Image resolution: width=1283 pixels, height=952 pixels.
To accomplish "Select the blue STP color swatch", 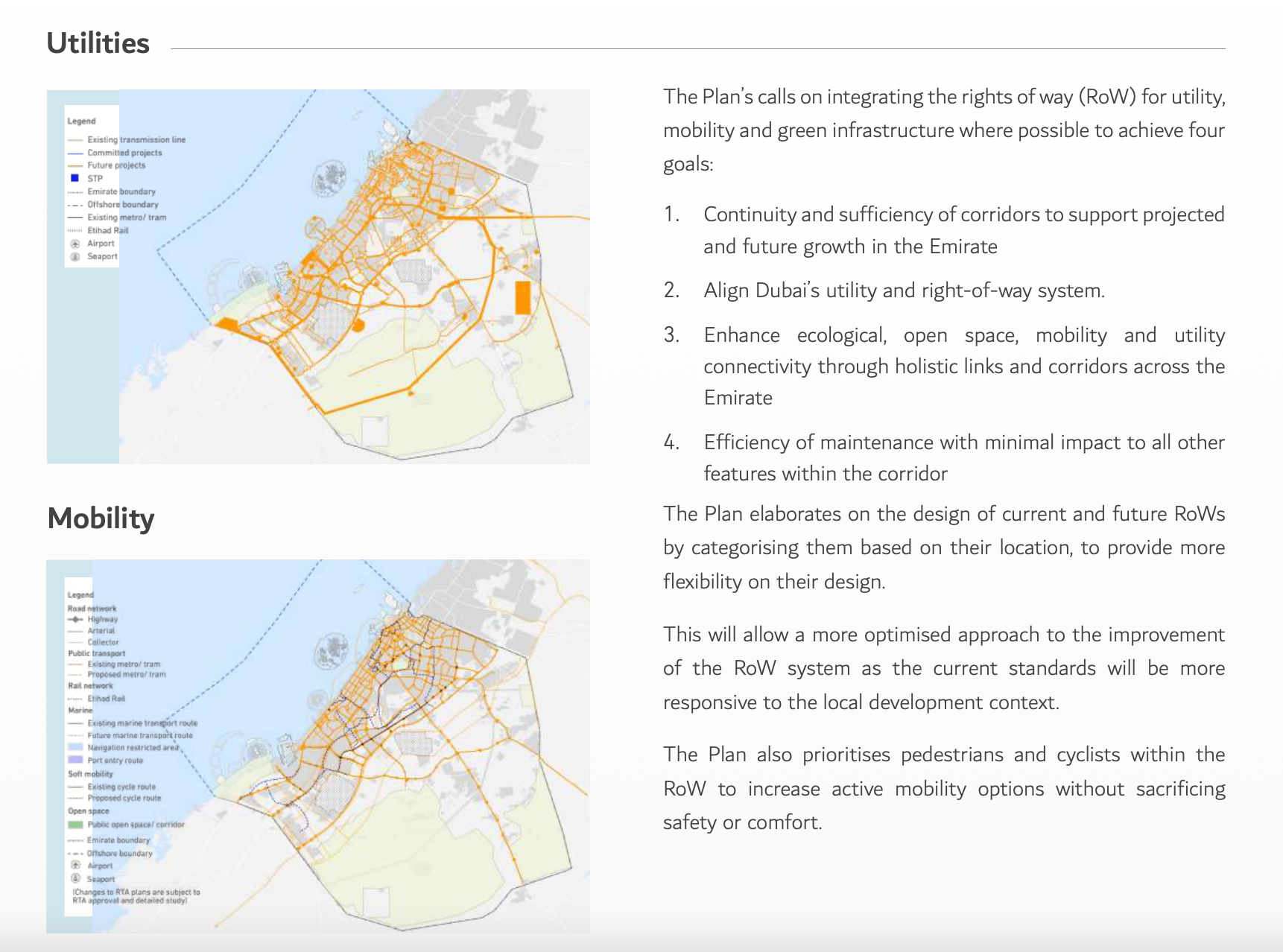I will click(x=74, y=178).
